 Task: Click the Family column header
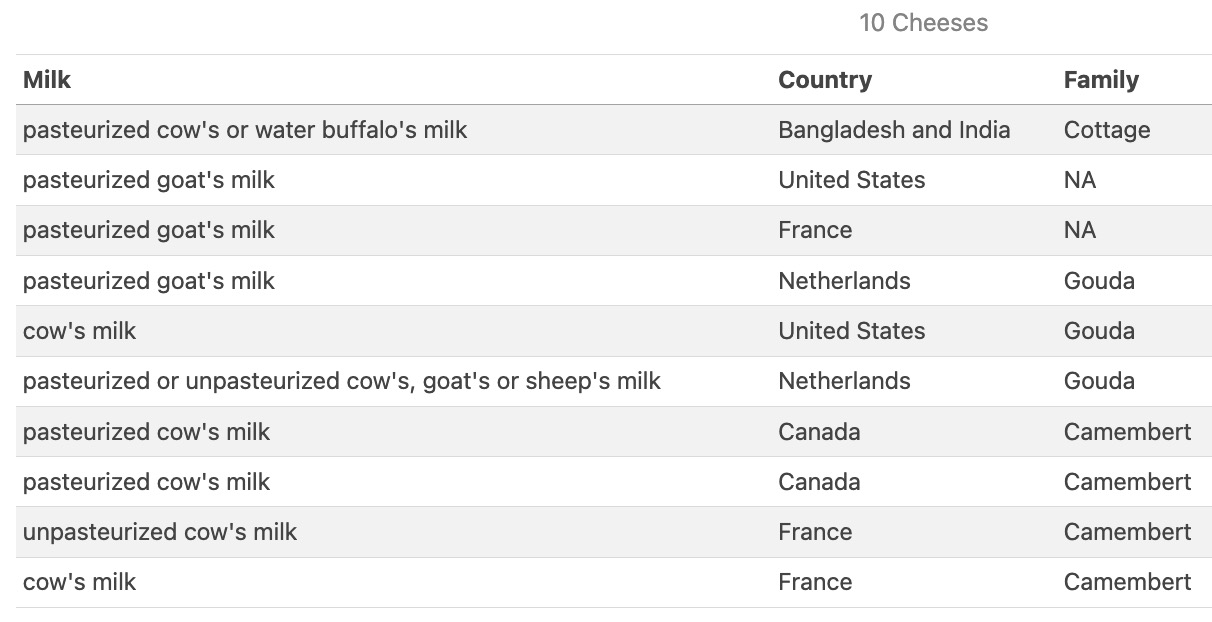click(x=1101, y=80)
